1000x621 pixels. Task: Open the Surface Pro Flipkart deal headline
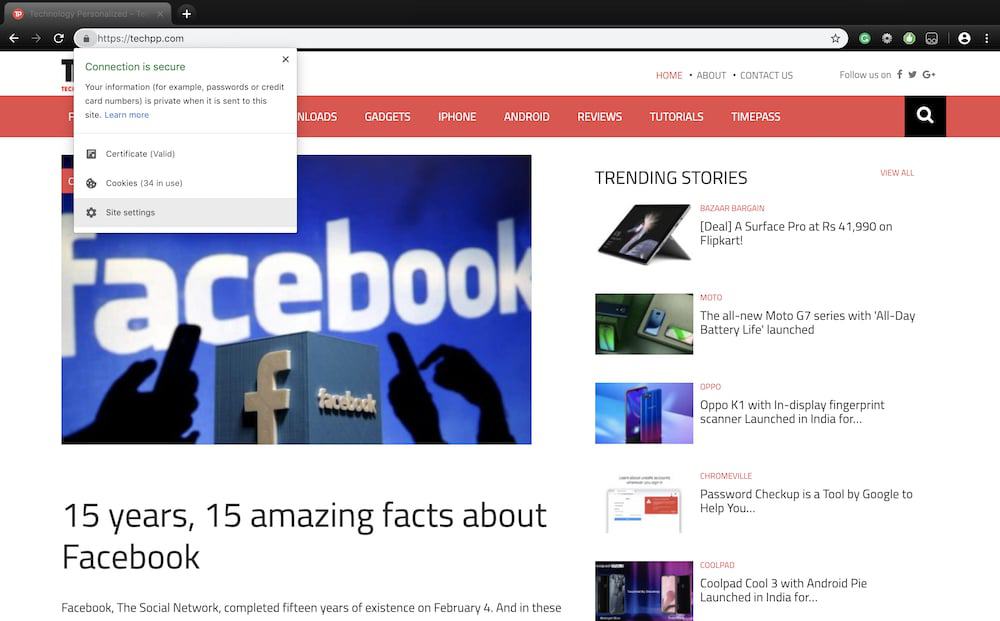tap(796, 233)
